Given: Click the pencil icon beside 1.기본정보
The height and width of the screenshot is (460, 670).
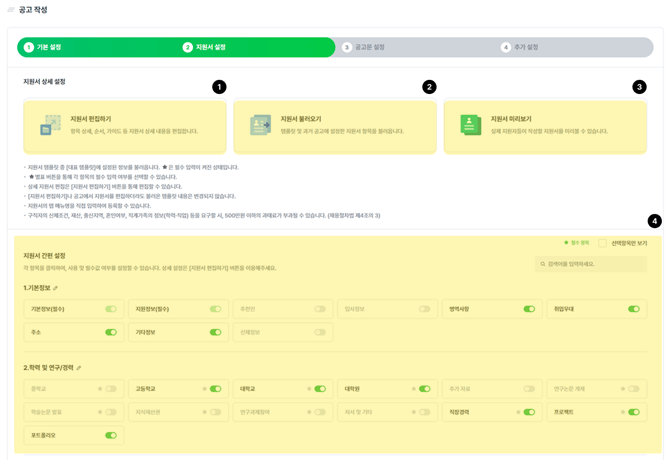Looking at the screenshot, I should [56, 288].
